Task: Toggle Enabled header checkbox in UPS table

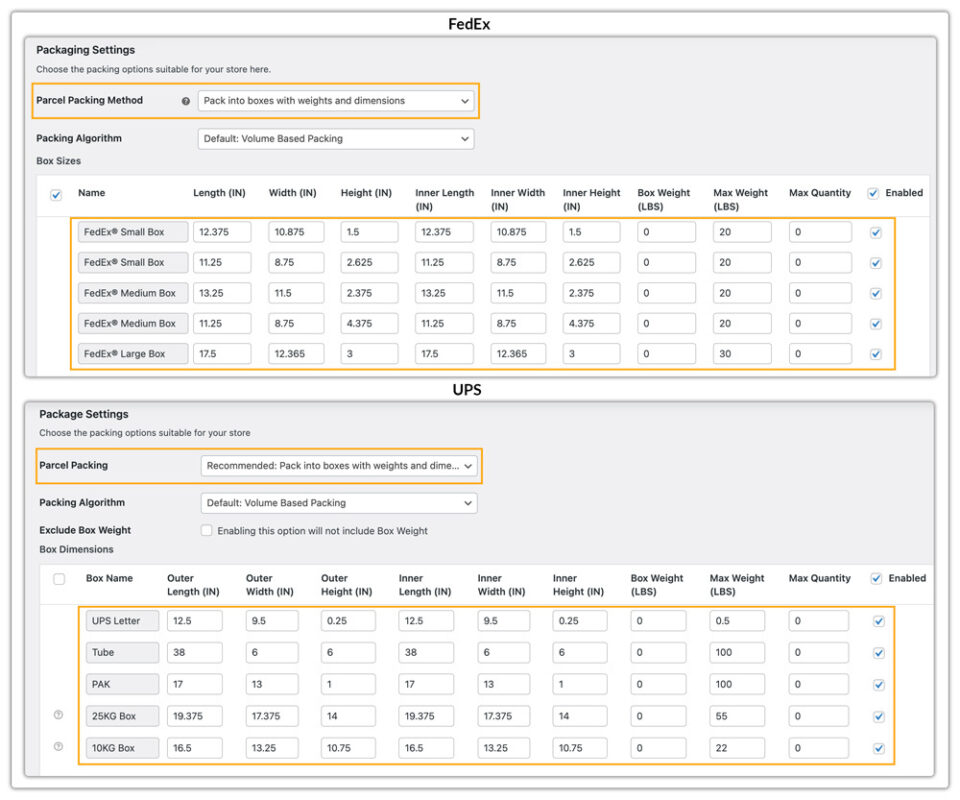Action: click(876, 578)
